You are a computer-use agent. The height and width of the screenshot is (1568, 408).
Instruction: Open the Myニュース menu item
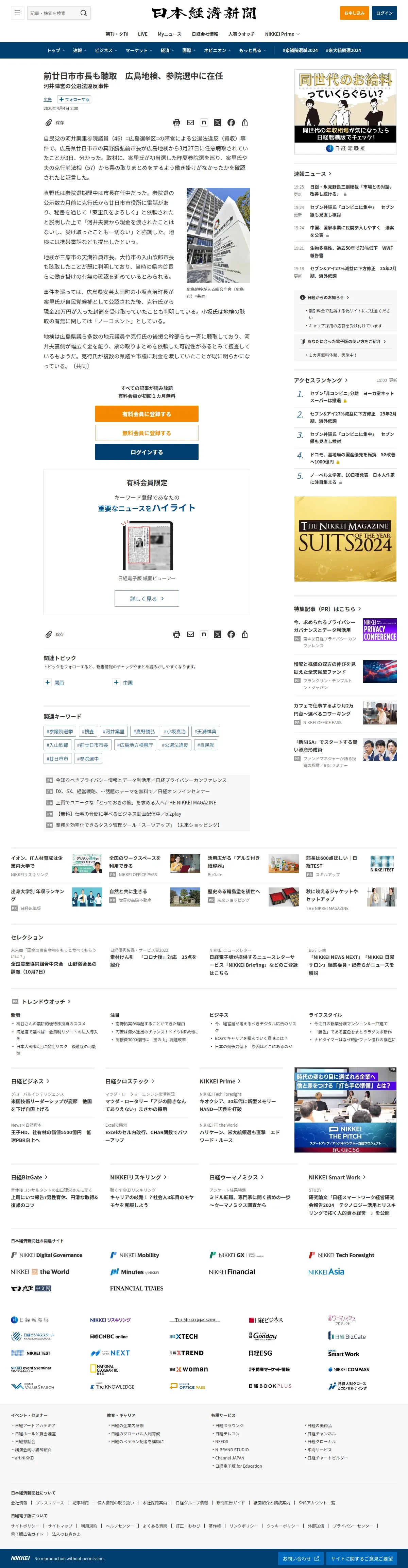tap(169, 34)
